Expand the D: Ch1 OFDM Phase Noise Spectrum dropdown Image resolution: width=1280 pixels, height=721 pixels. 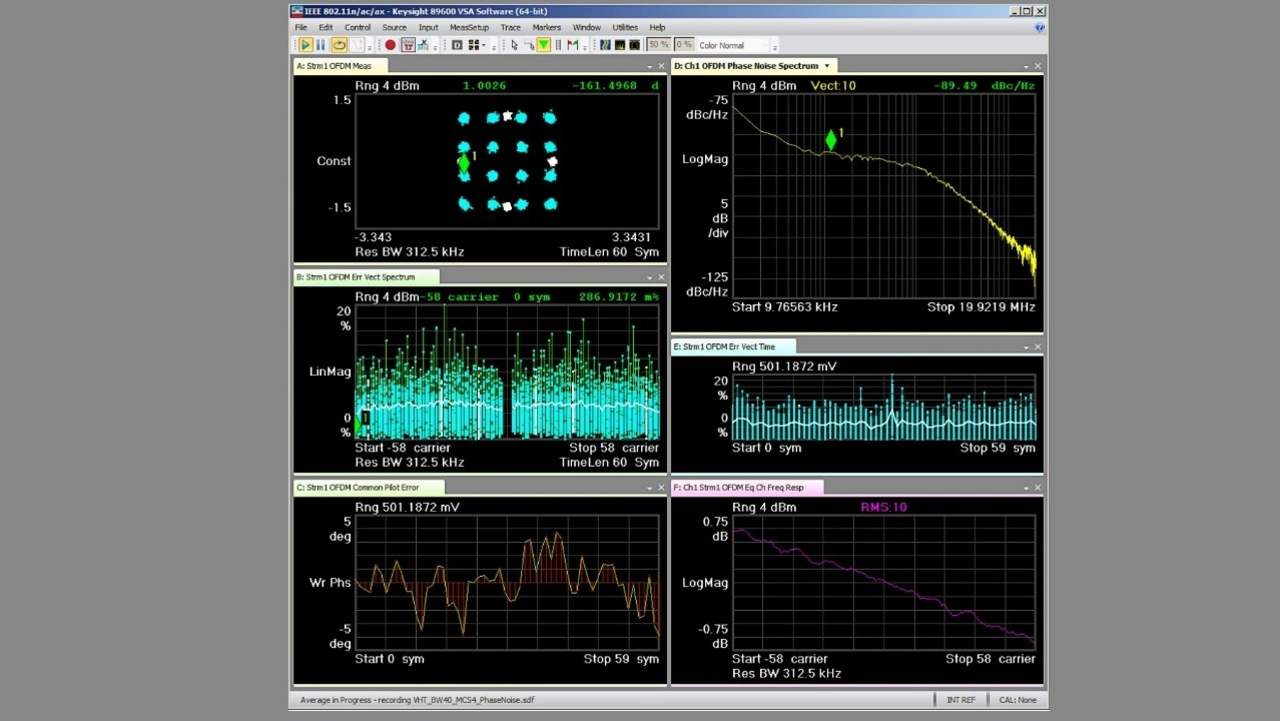[827, 66]
